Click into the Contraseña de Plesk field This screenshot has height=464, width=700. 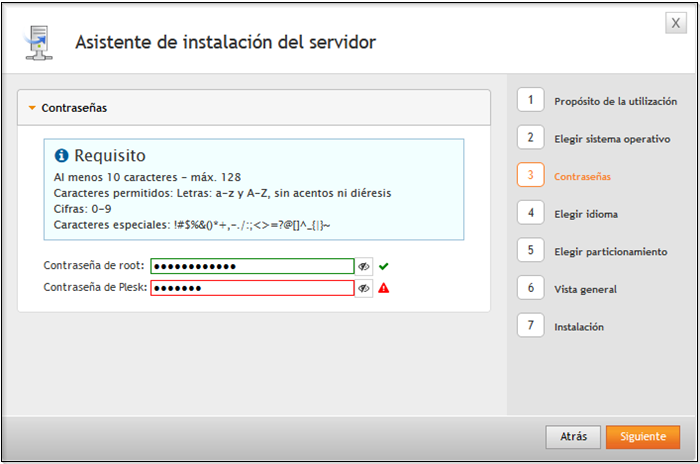coord(252,288)
